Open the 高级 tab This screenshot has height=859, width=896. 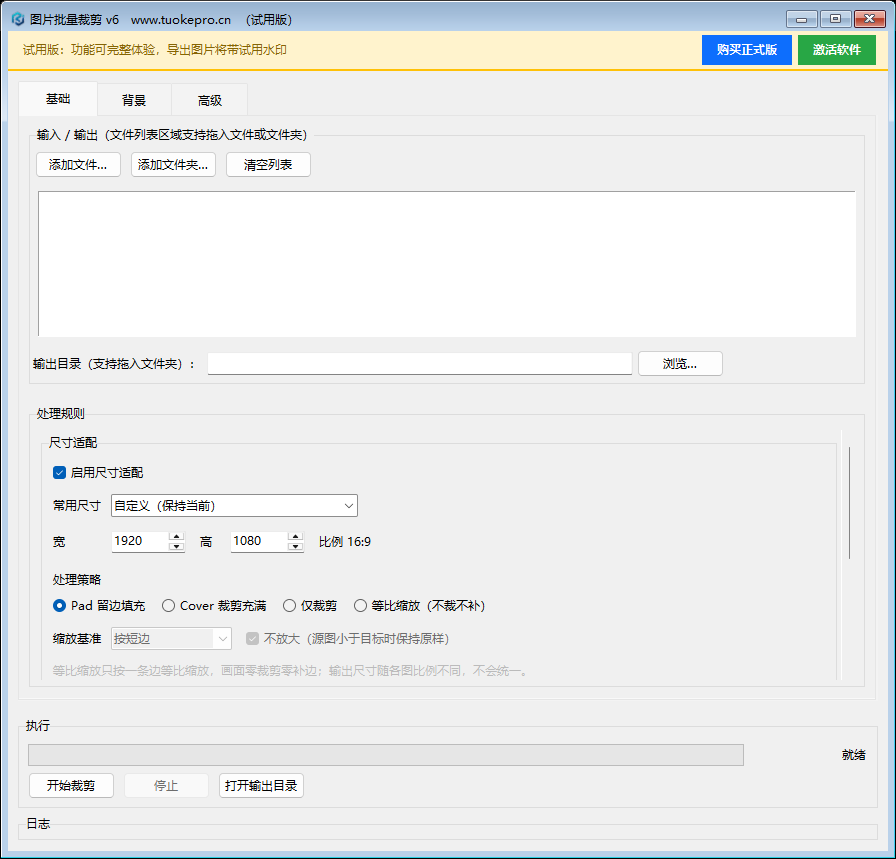pos(210,101)
